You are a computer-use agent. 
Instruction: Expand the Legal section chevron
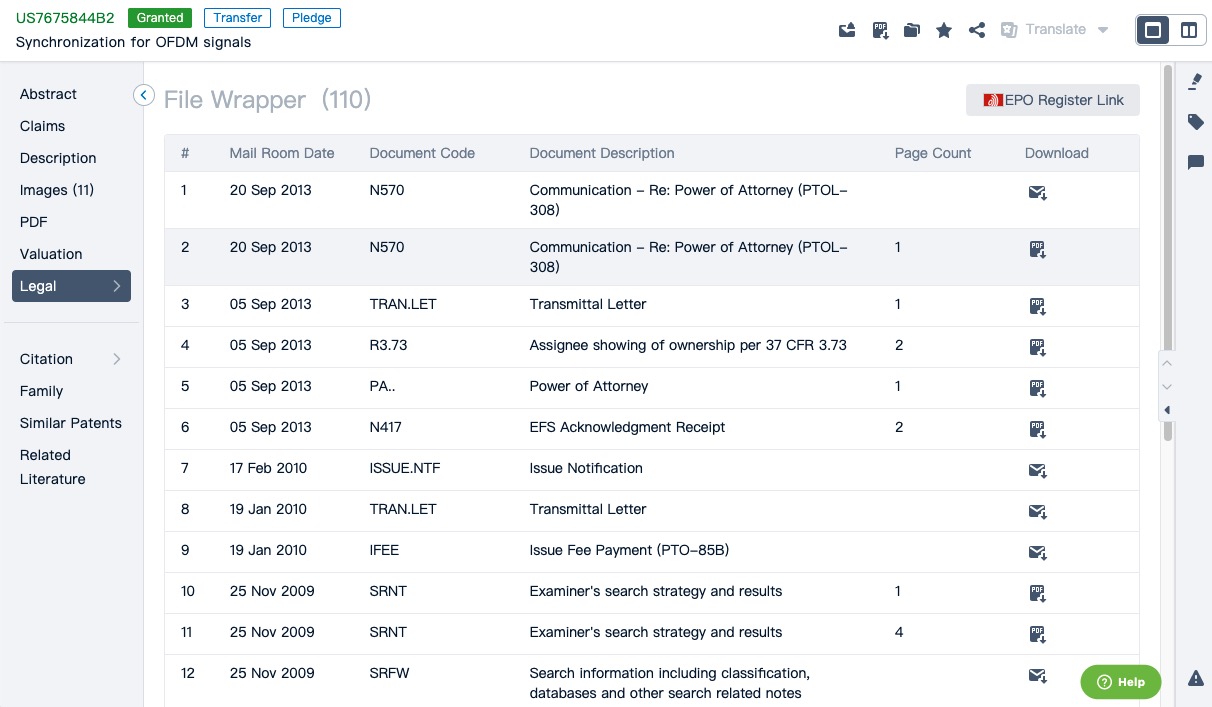[116, 286]
